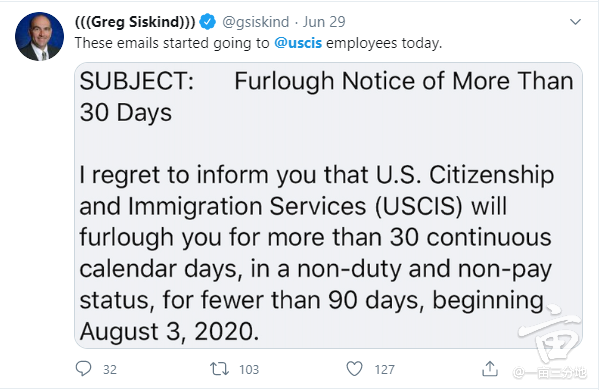Click the like count 127

(x=384, y=370)
